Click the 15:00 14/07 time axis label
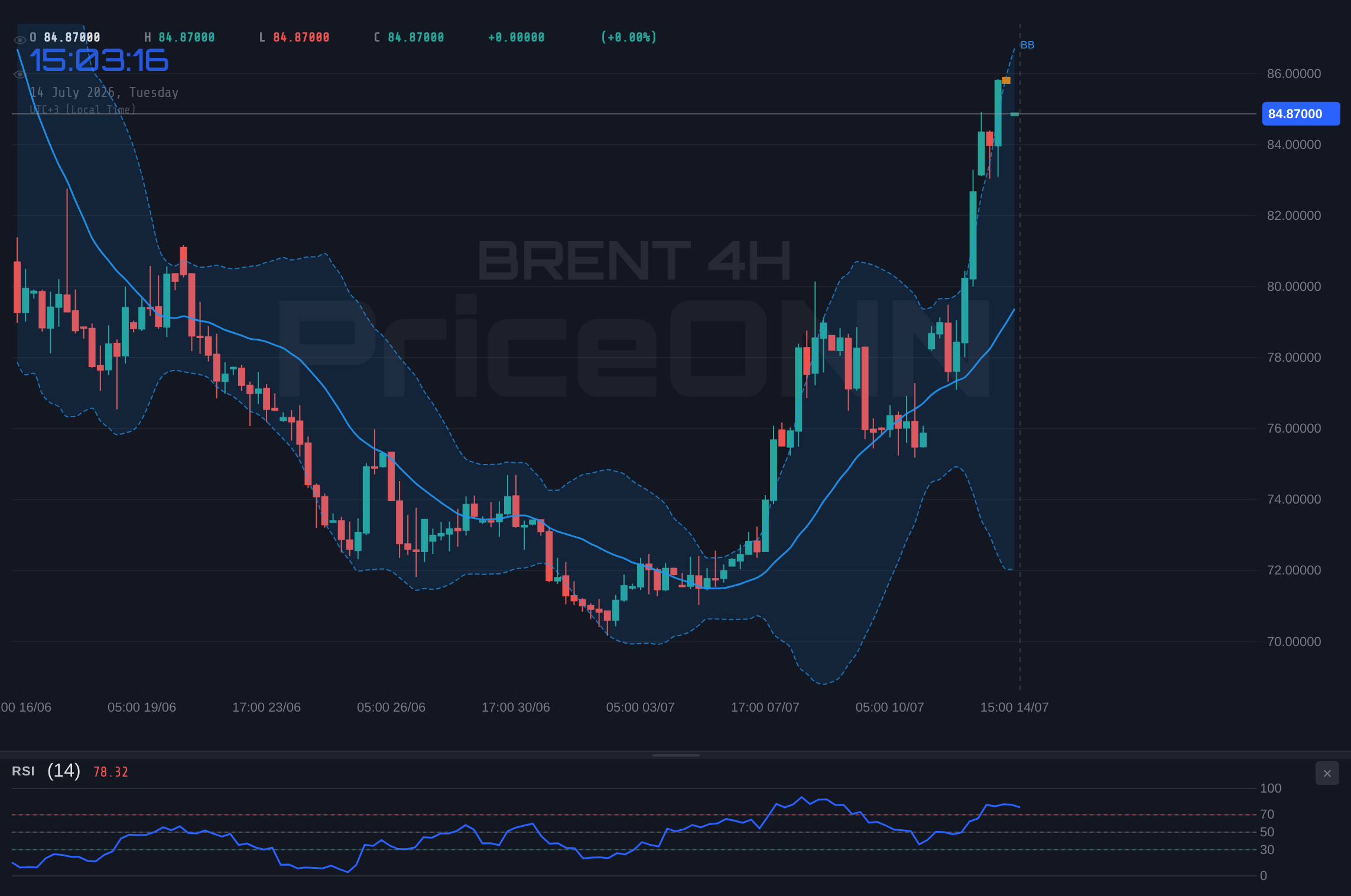 pos(1015,707)
